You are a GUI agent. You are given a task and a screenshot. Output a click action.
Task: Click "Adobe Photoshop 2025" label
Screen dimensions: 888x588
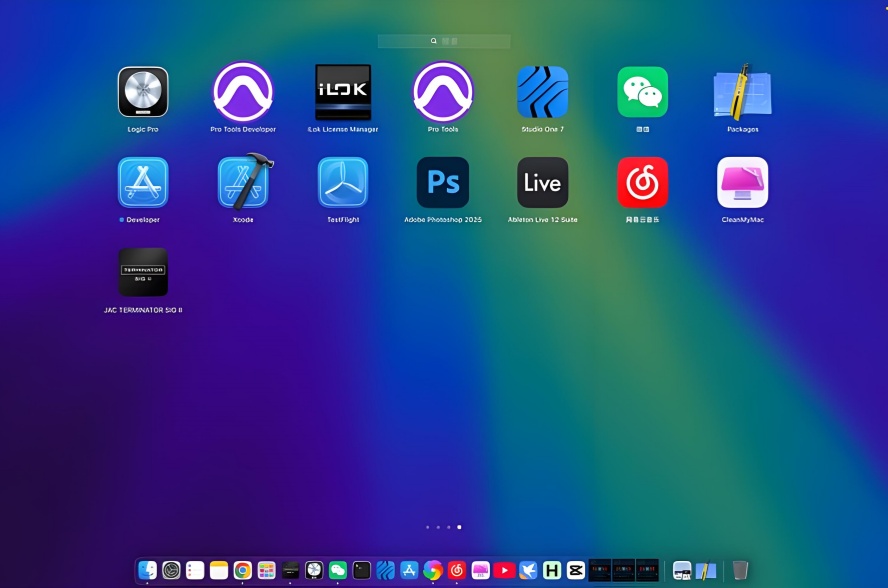(x=443, y=220)
